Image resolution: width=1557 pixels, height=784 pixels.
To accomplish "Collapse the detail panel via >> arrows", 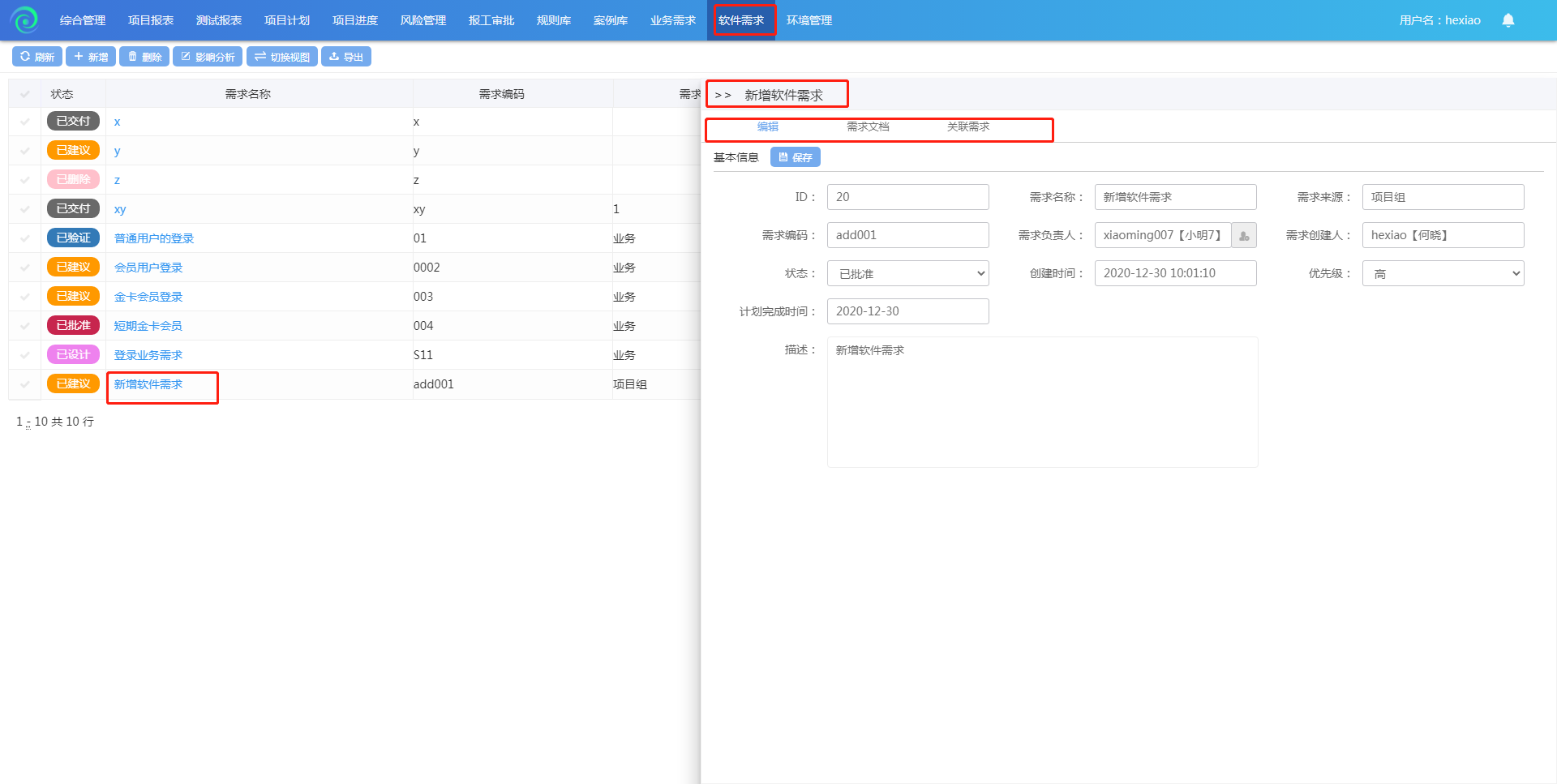I will tap(723, 96).
